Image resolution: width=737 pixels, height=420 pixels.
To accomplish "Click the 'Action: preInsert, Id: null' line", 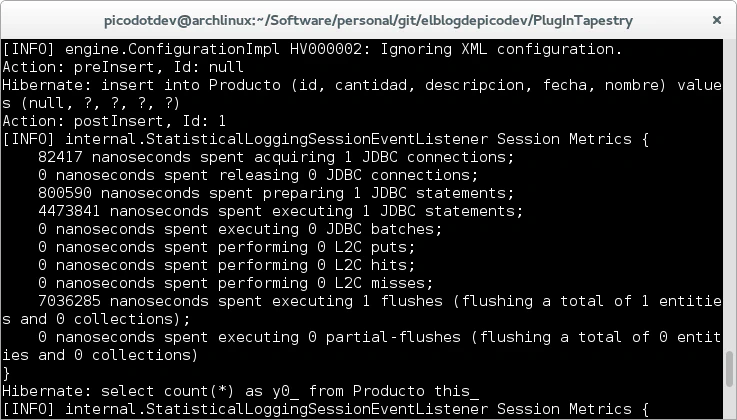I will 118,67.
